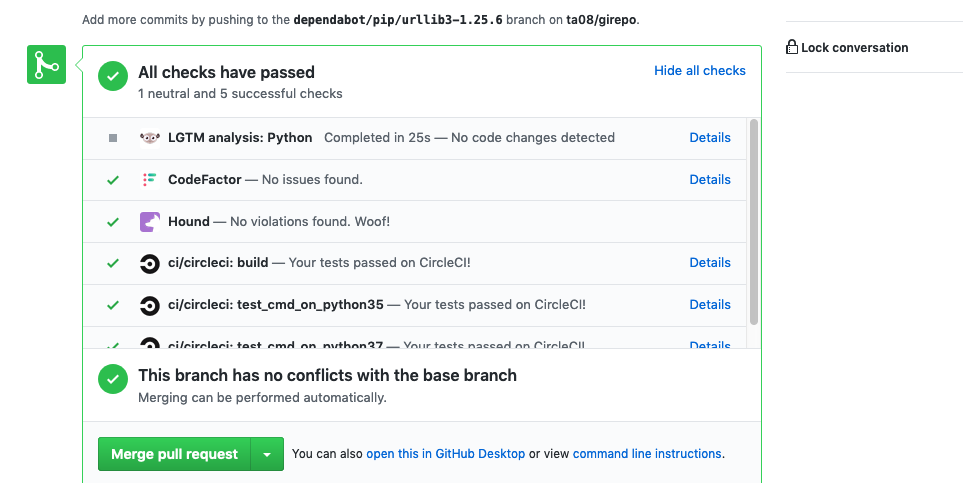
Task: Click the green checkmark beside no conflicts message
Action: (113, 380)
